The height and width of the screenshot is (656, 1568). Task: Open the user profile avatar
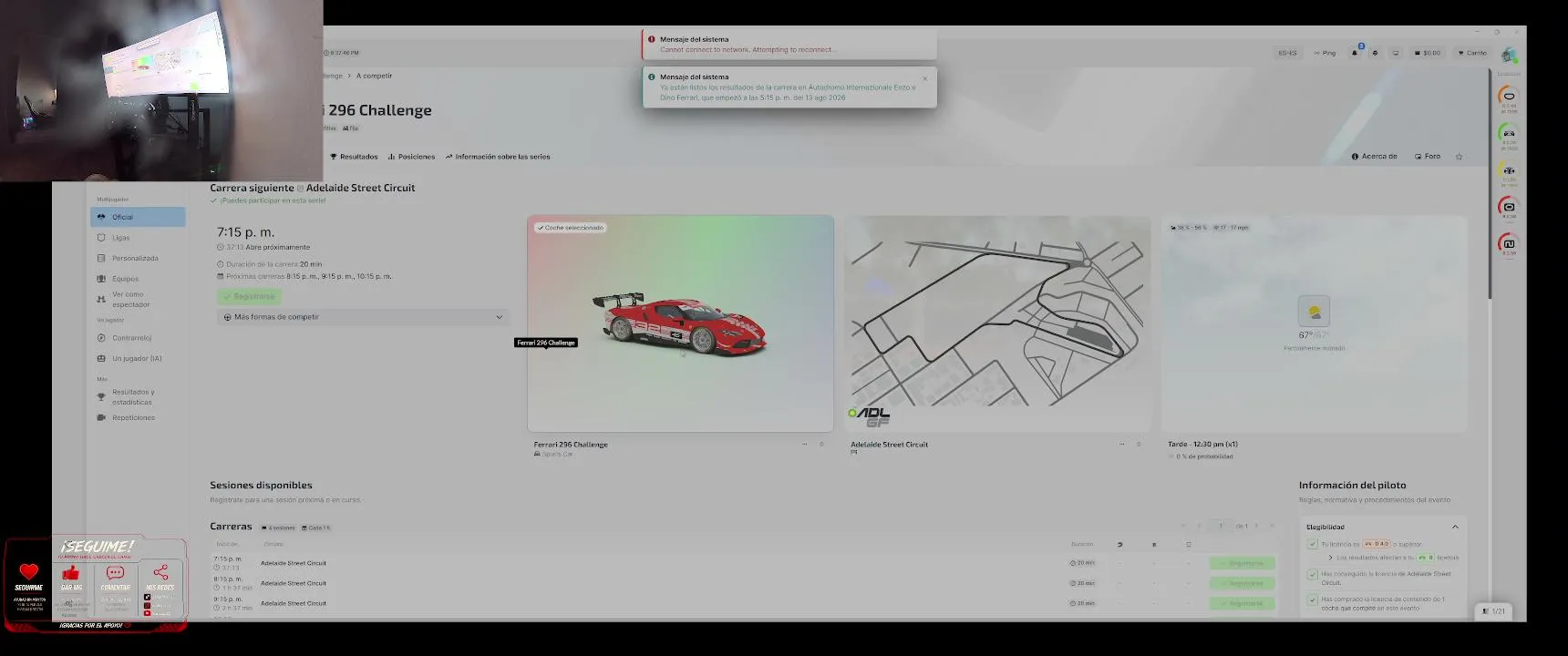[x=1510, y=55]
